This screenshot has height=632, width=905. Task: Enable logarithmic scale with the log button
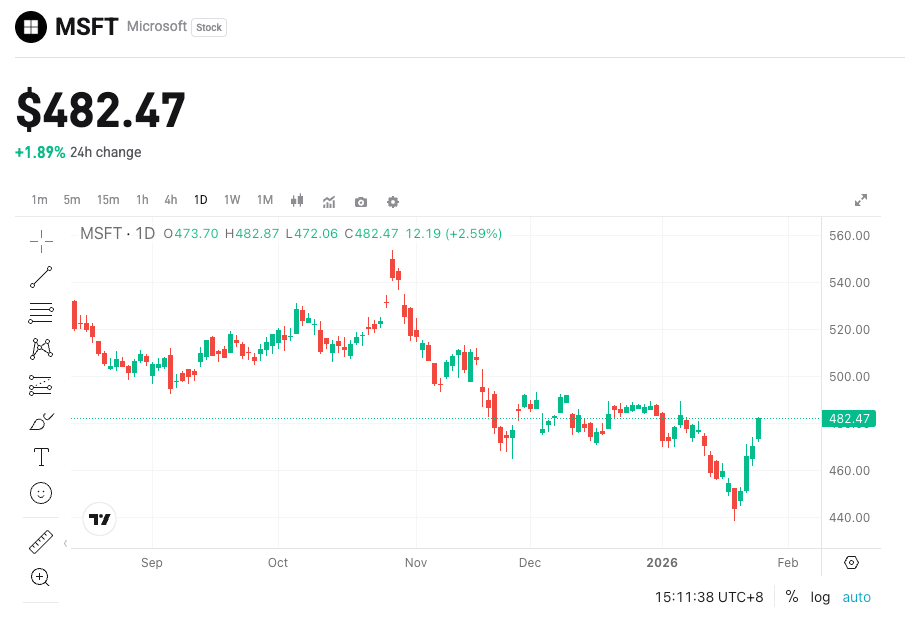tap(820, 597)
